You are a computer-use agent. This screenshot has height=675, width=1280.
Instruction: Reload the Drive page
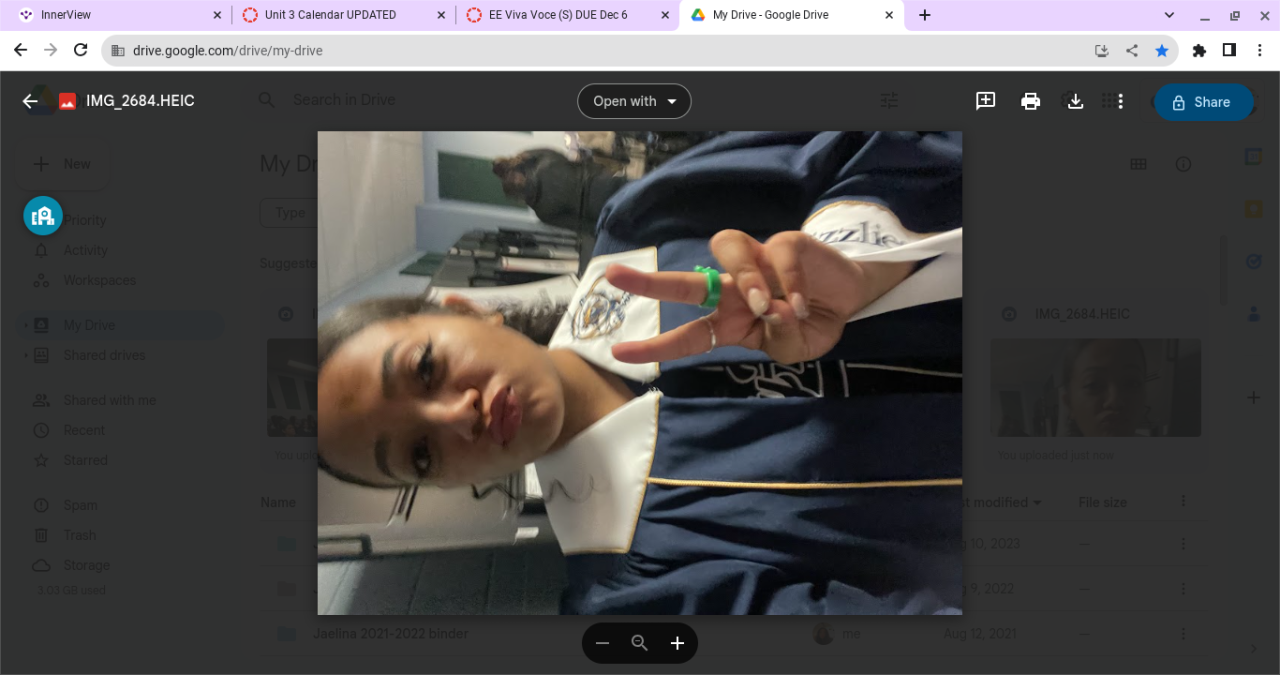click(x=81, y=50)
